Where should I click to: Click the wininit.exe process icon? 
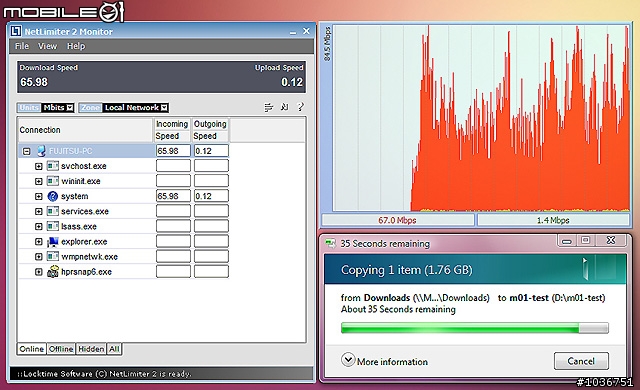(x=53, y=181)
